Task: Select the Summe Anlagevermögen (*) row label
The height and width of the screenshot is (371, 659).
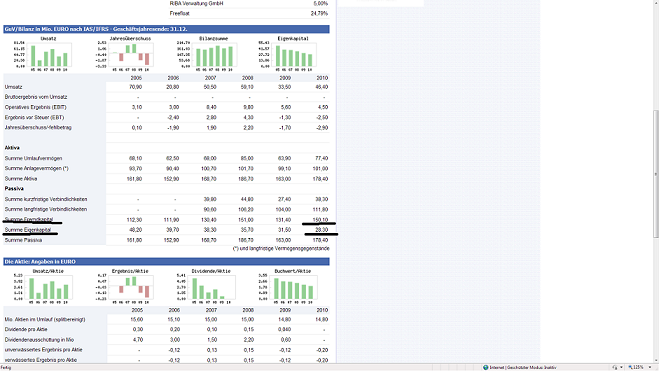Action: point(37,168)
